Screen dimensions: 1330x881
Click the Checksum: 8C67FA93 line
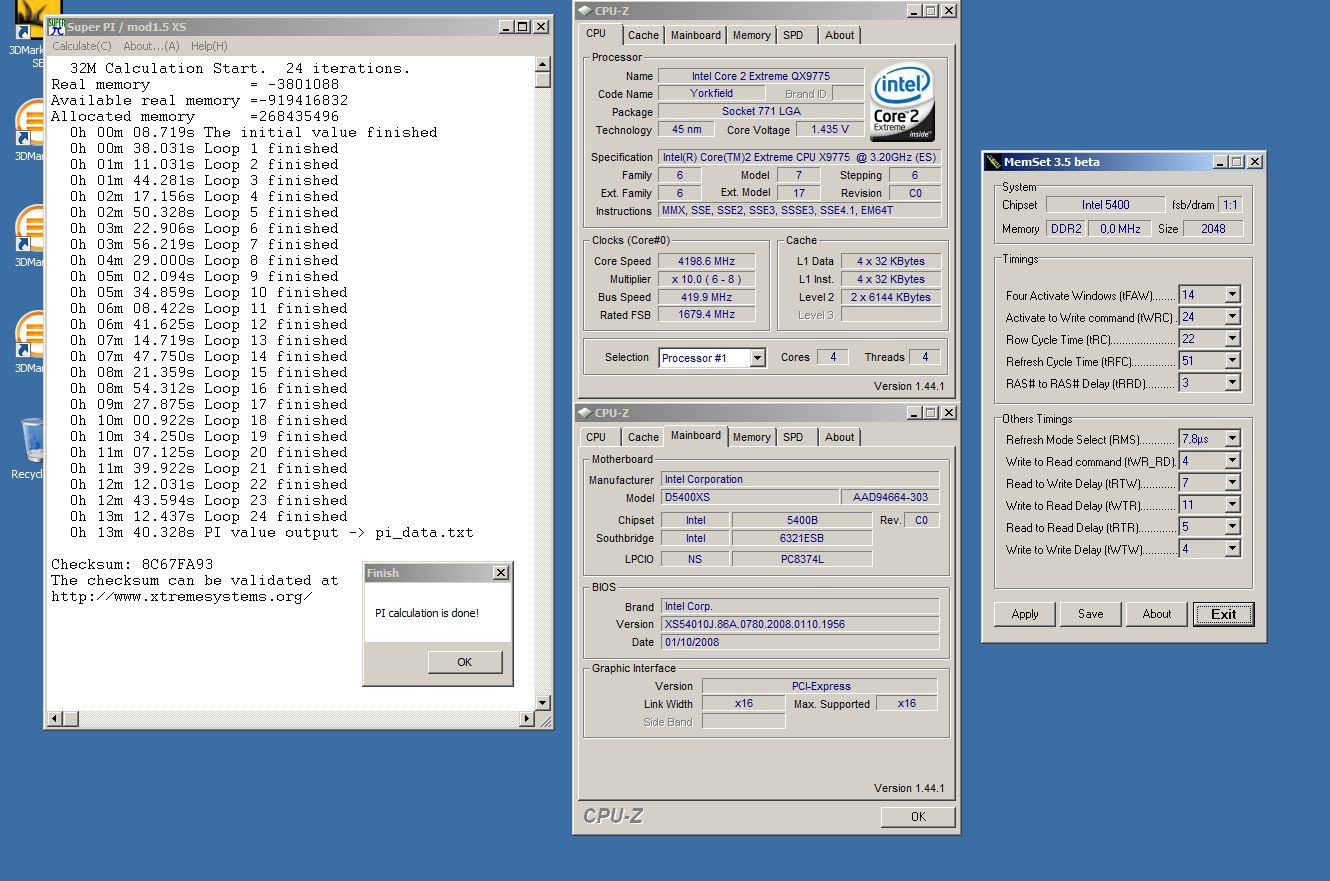pyautogui.click(x=132, y=564)
